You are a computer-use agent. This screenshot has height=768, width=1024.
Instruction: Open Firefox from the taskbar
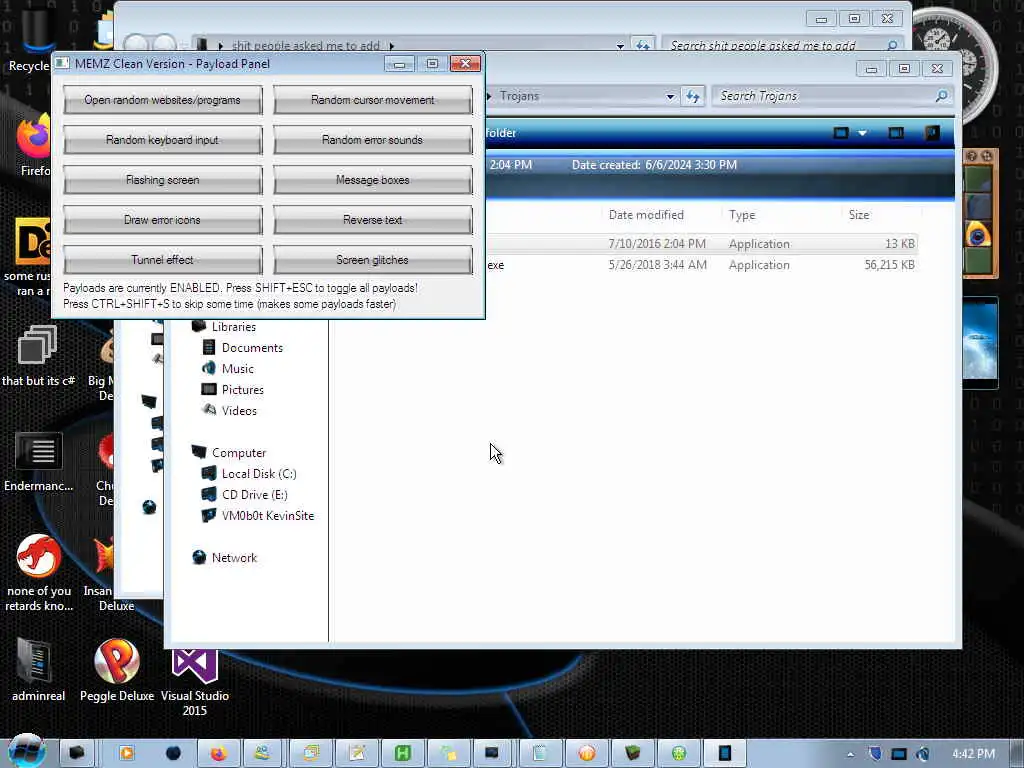(219, 754)
